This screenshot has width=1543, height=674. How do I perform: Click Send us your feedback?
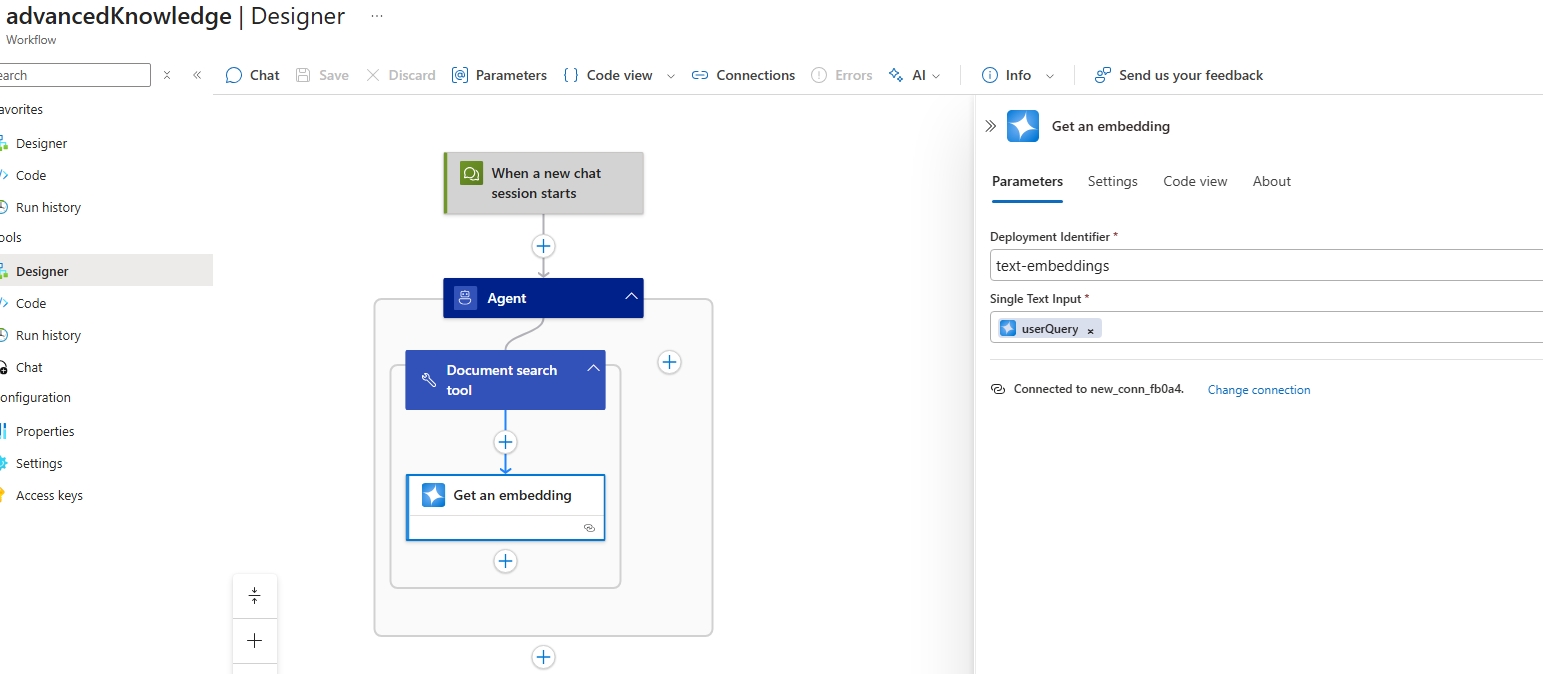pos(1178,75)
